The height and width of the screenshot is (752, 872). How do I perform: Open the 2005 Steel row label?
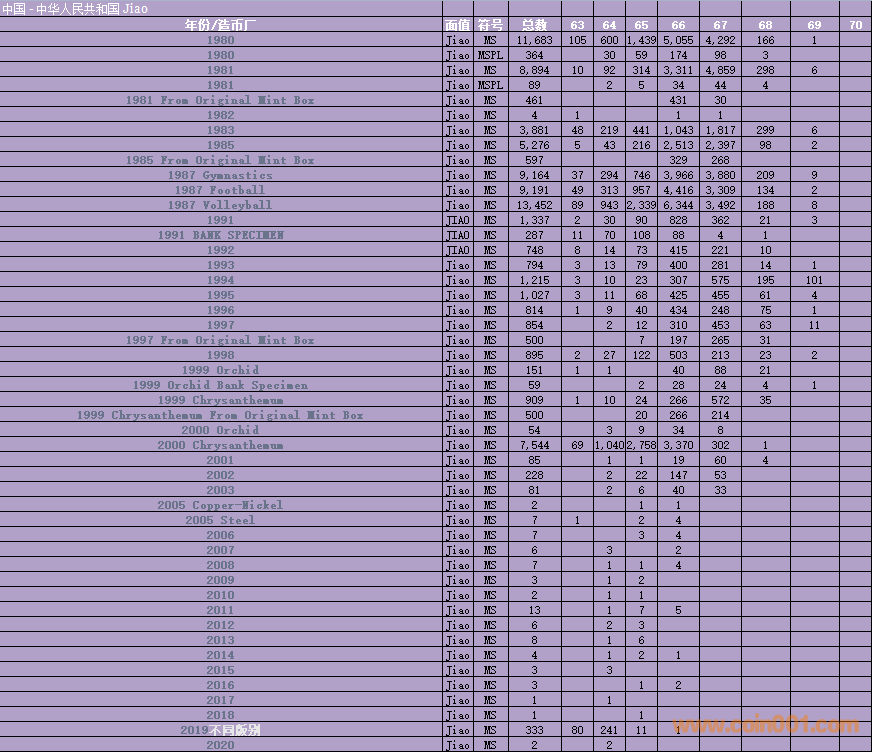(x=220, y=520)
